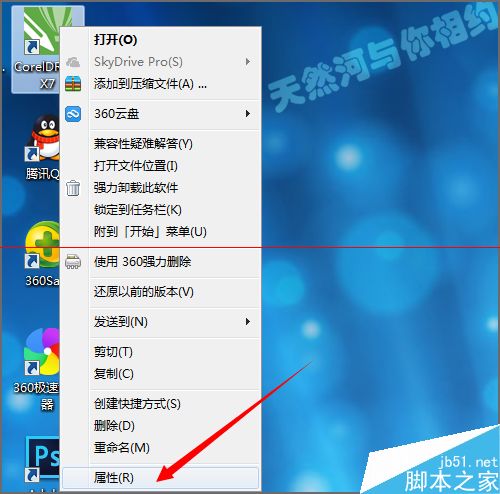Screen dimensions: 500x494
Task: Select 使用 360强力删除
Action: point(160,262)
